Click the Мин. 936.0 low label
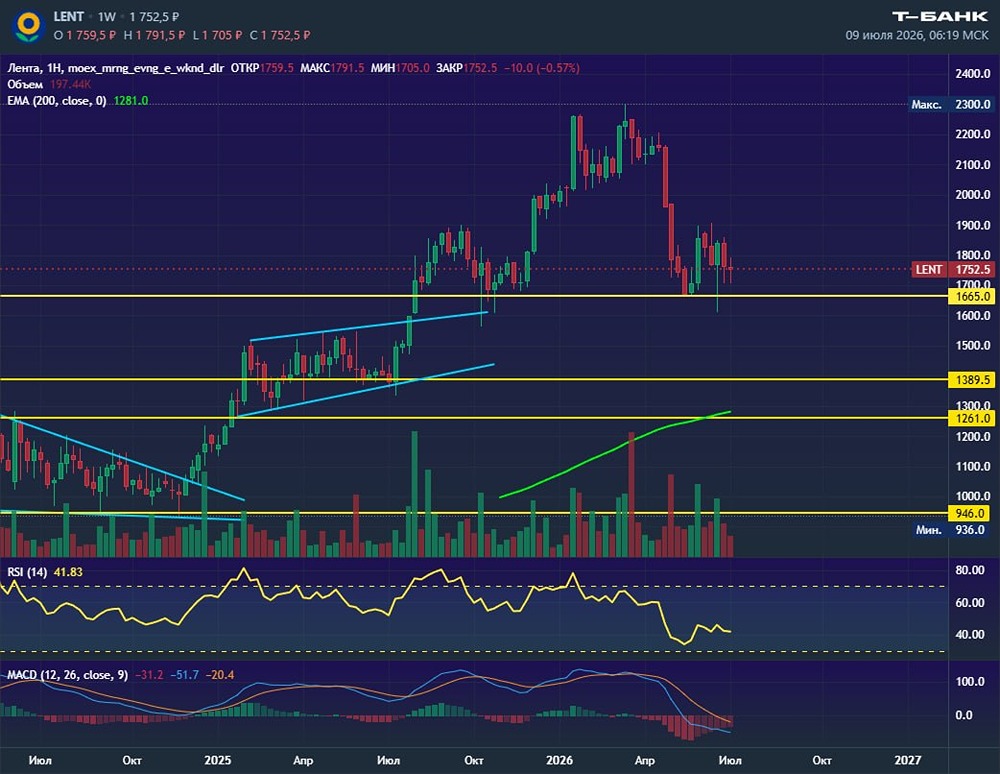Viewport: 1000px width, 774px height. [x=951, y=530]
